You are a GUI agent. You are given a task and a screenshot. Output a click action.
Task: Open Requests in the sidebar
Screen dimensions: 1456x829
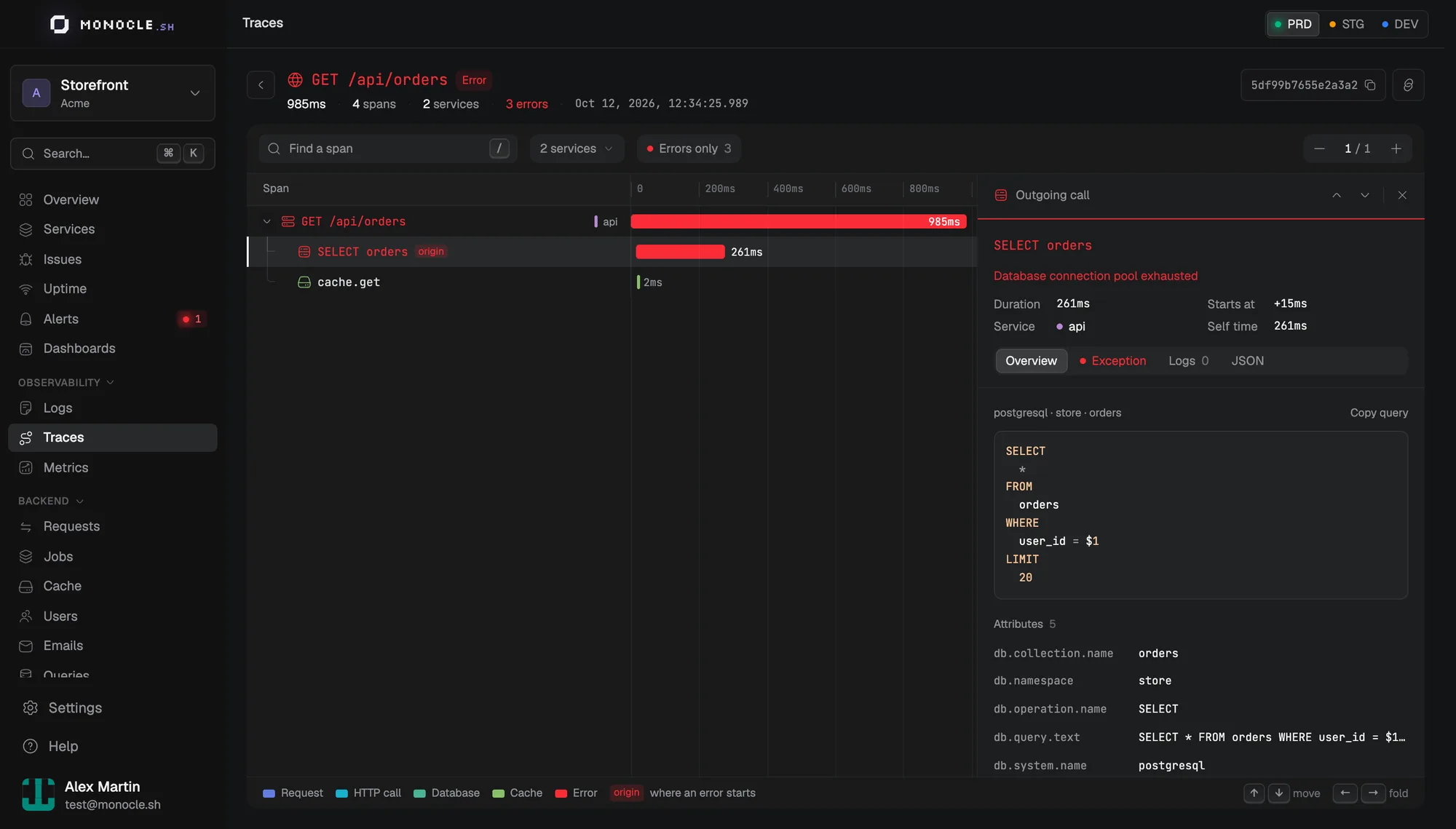pyautogui.click(x=113, y=526)
